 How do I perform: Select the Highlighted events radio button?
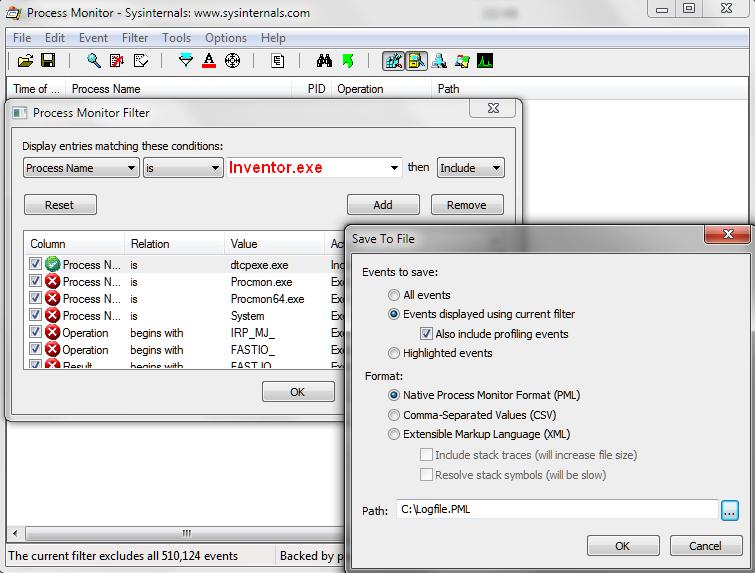tap(394, 353)
